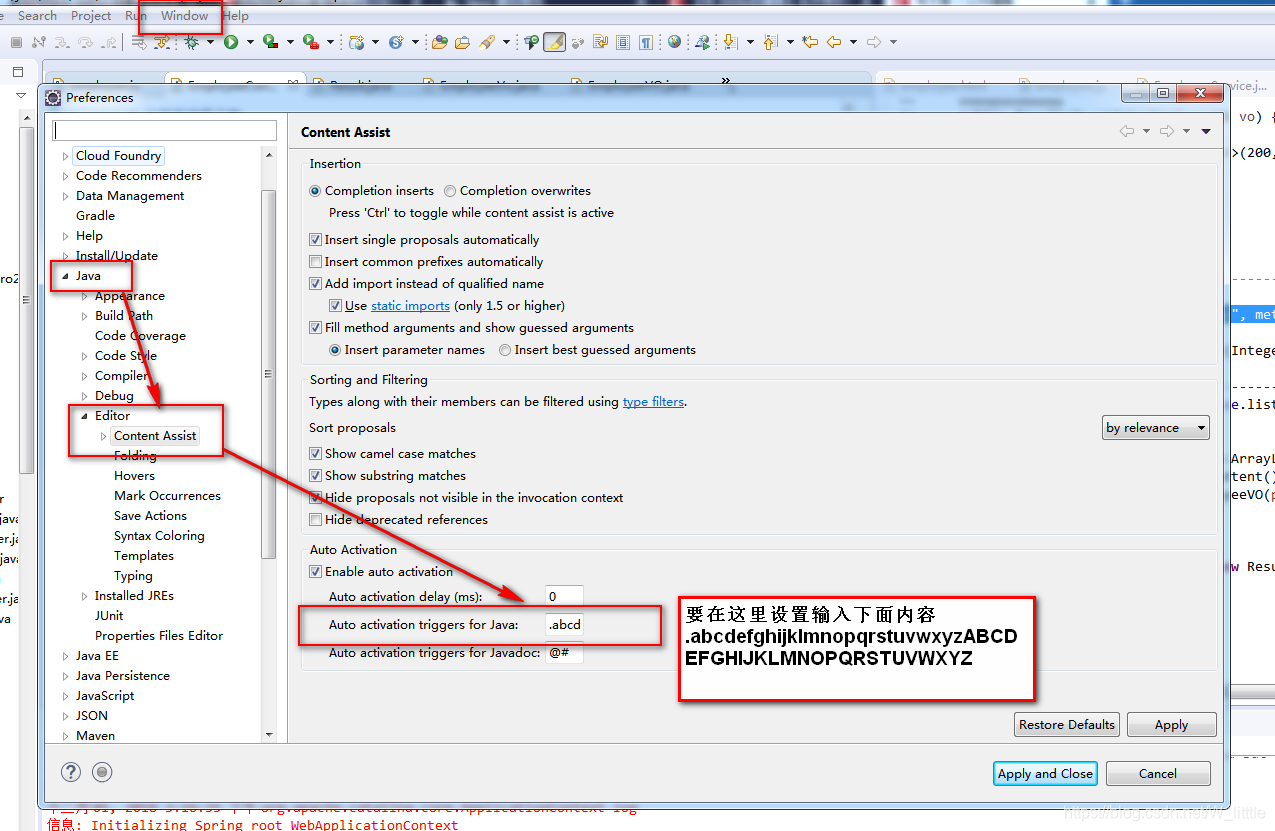Toggle Enable auto activation checkbox
Viewport: 1275px width, 831px height.
316,572
